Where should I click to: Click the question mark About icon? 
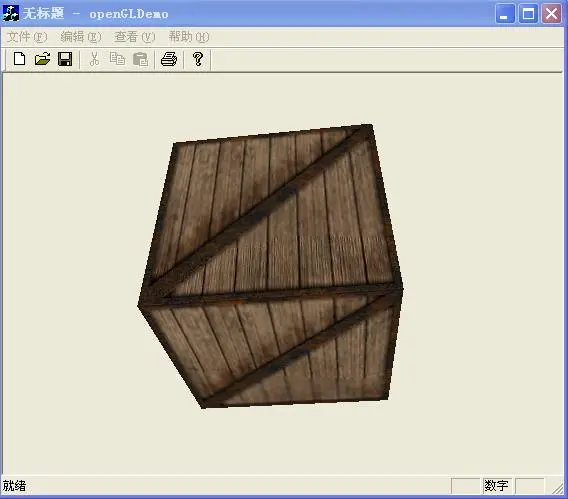(198, 59)
